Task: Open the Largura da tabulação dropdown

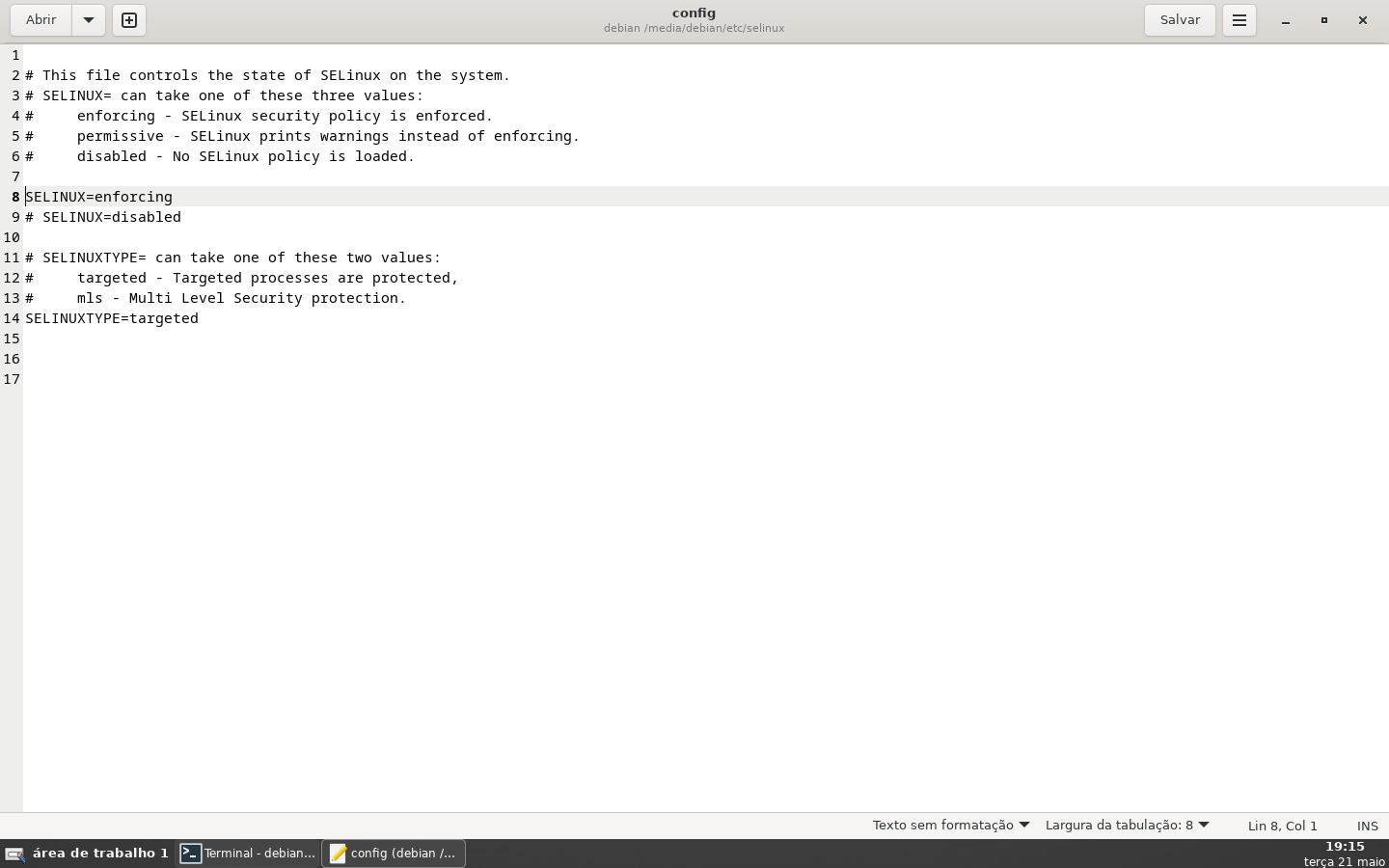Action: (1128, 826)
